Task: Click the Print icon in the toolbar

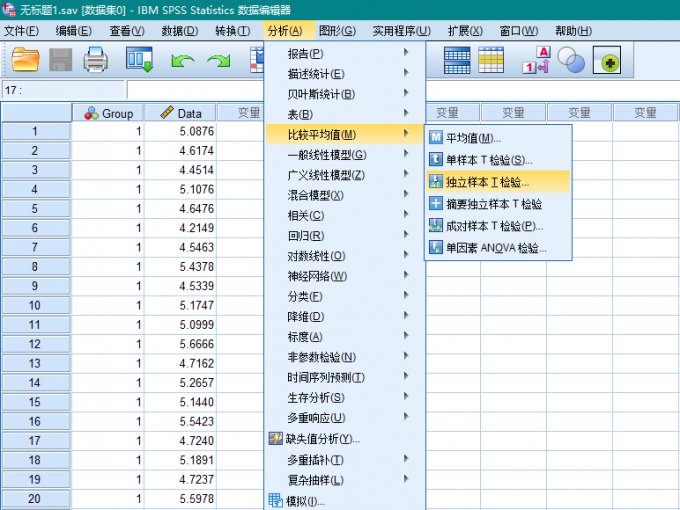Action: pyautogui.click(x=95, y=60)
